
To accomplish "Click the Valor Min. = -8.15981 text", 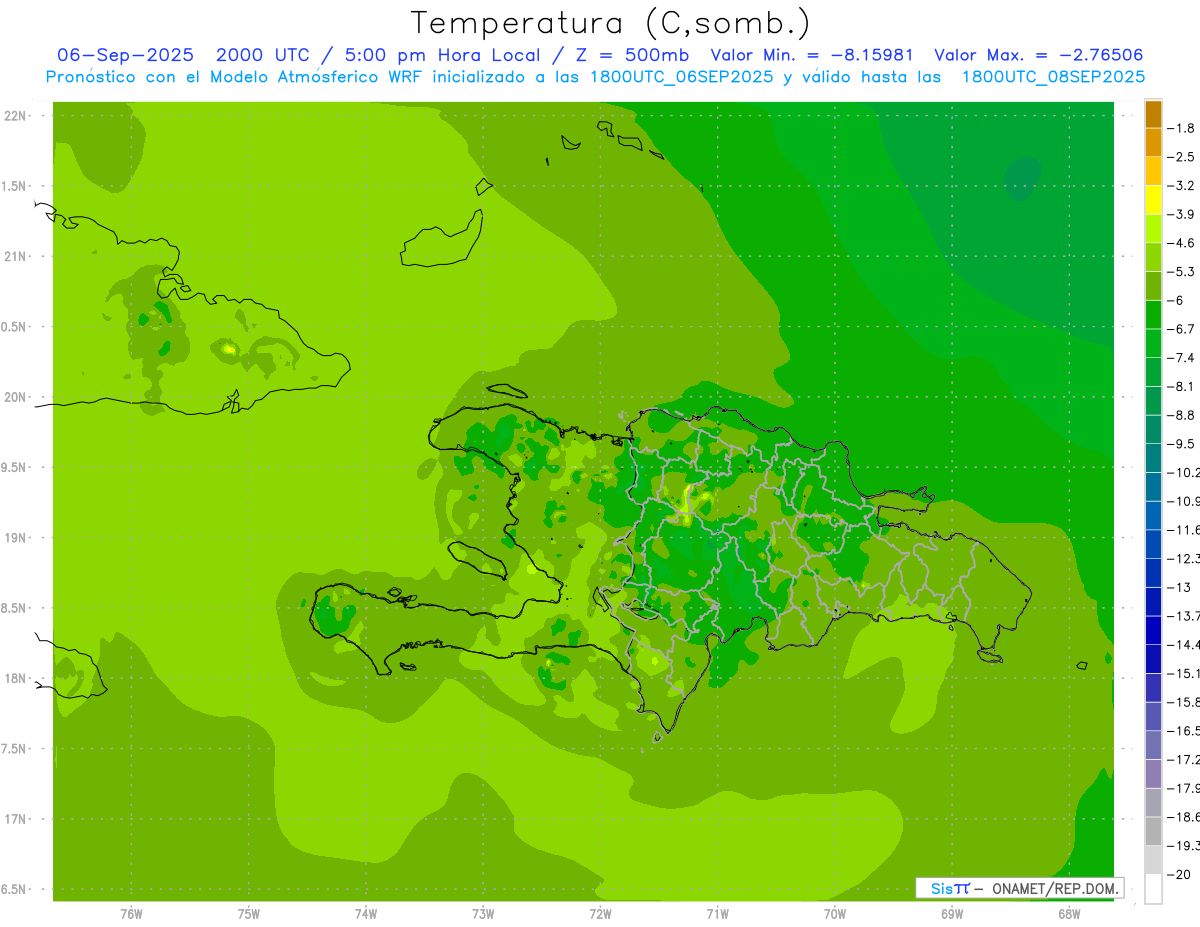I will (x=811, y=55).
